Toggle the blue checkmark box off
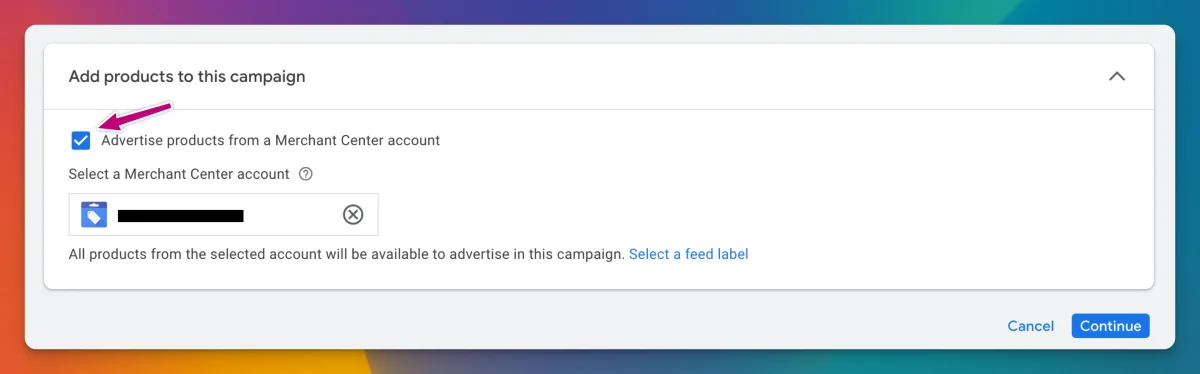Screen dimensions: 1200x374 tap(81, 140)
